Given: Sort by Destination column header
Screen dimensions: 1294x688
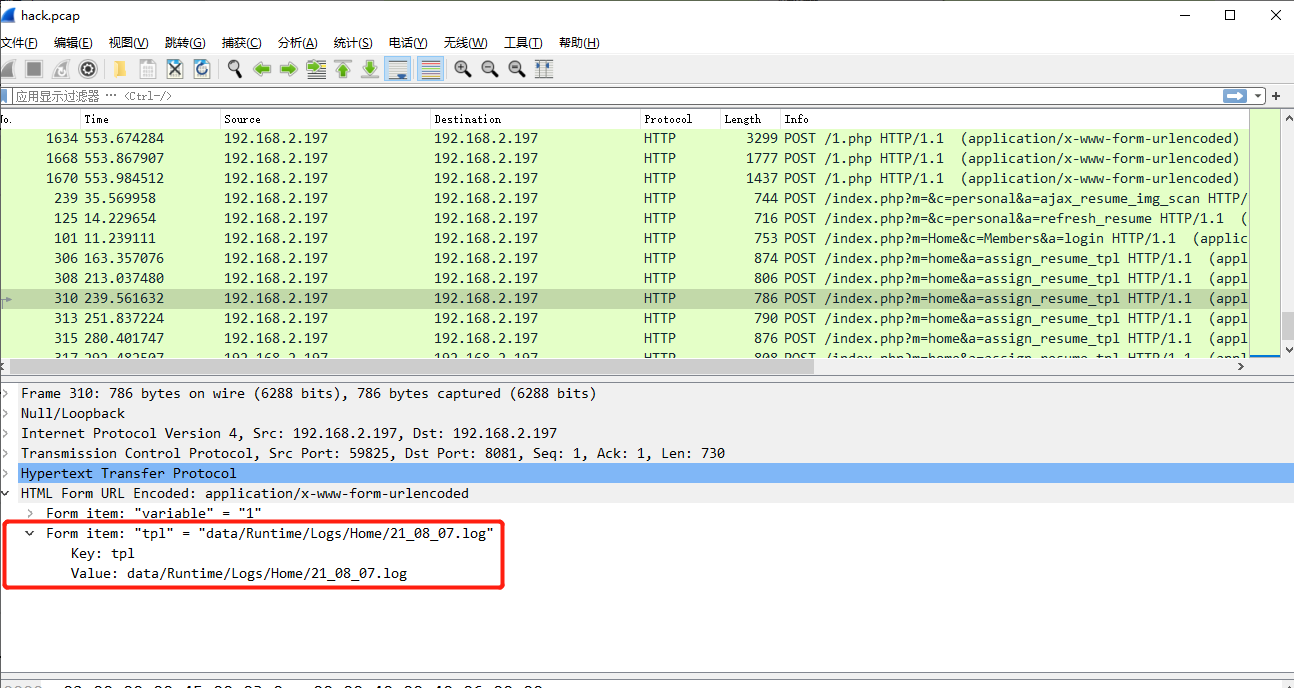Looking at the screenshot, I should pos(535,119).
